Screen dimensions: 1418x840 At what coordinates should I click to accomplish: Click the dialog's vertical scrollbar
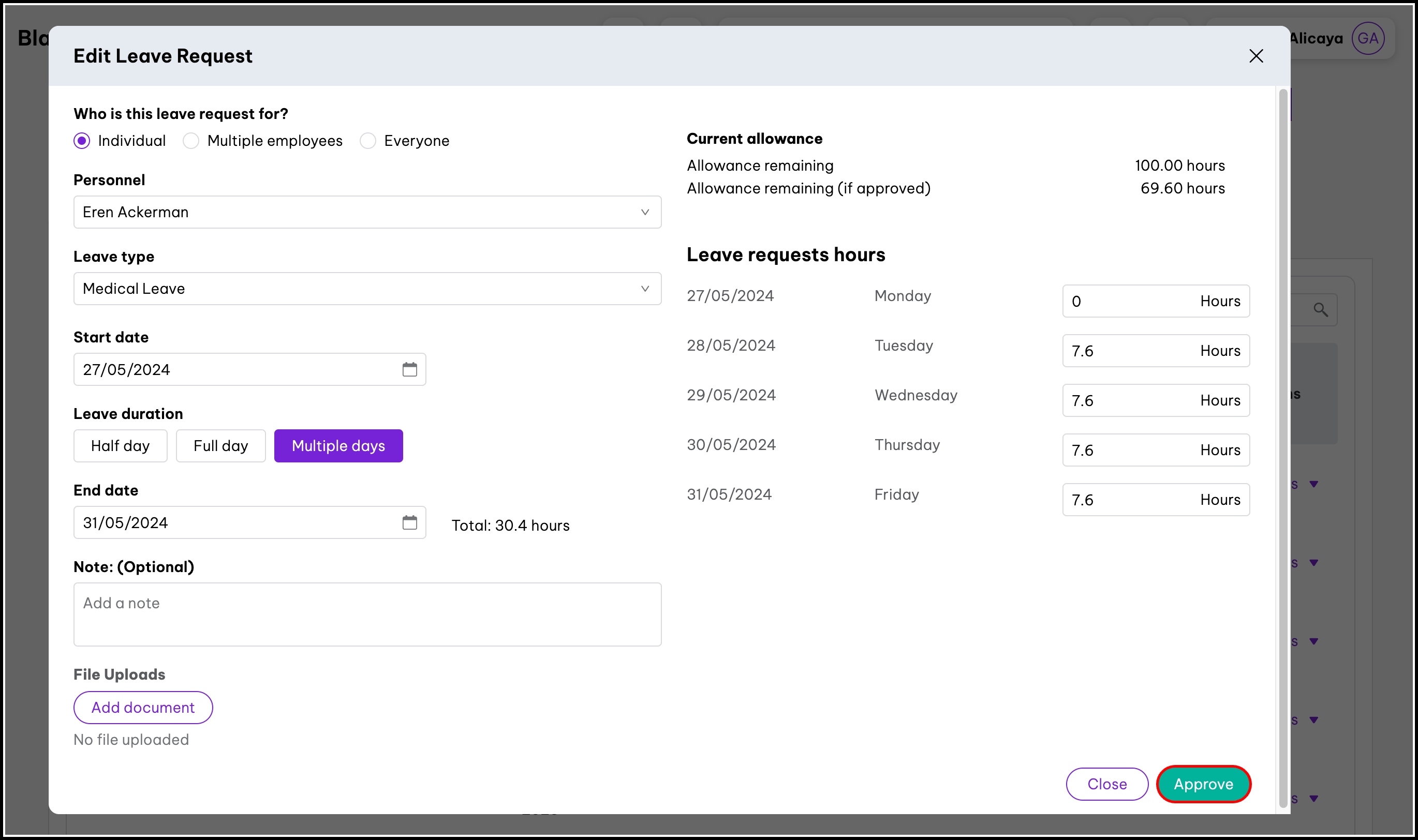pos(1282,447)
